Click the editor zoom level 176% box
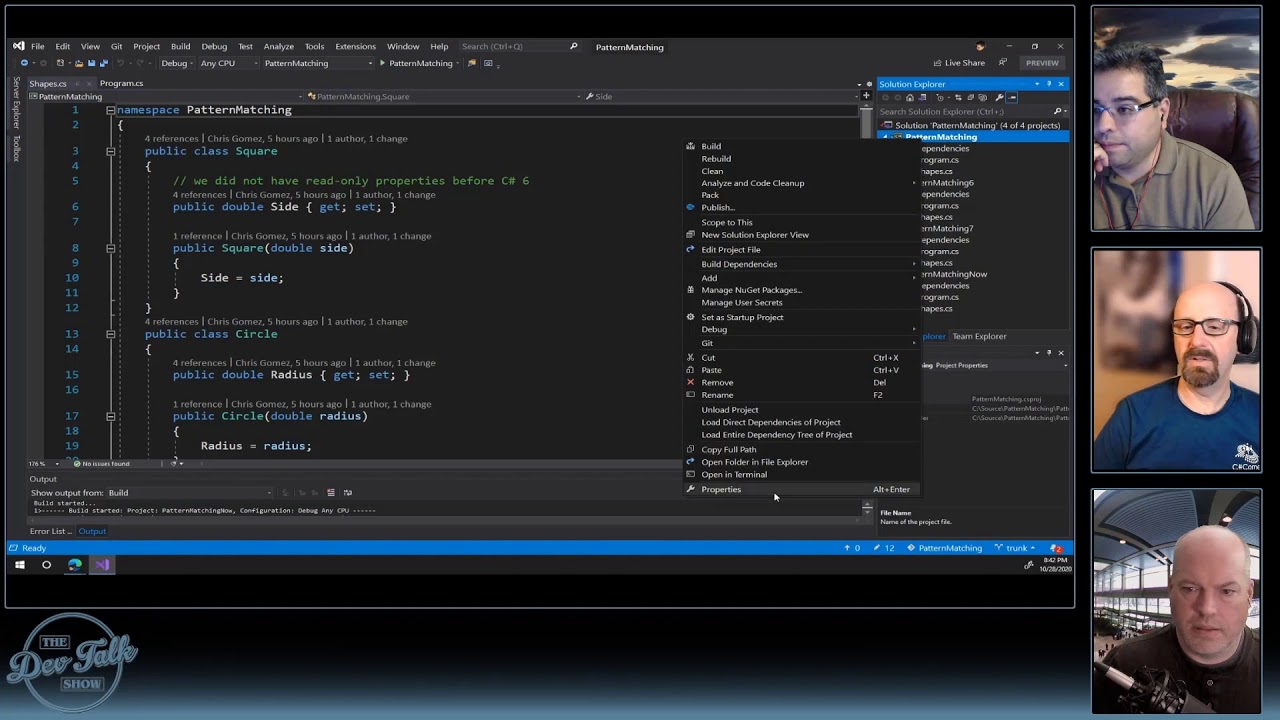The height and width of the screenshot is (720, 1280). pos(44,464)
